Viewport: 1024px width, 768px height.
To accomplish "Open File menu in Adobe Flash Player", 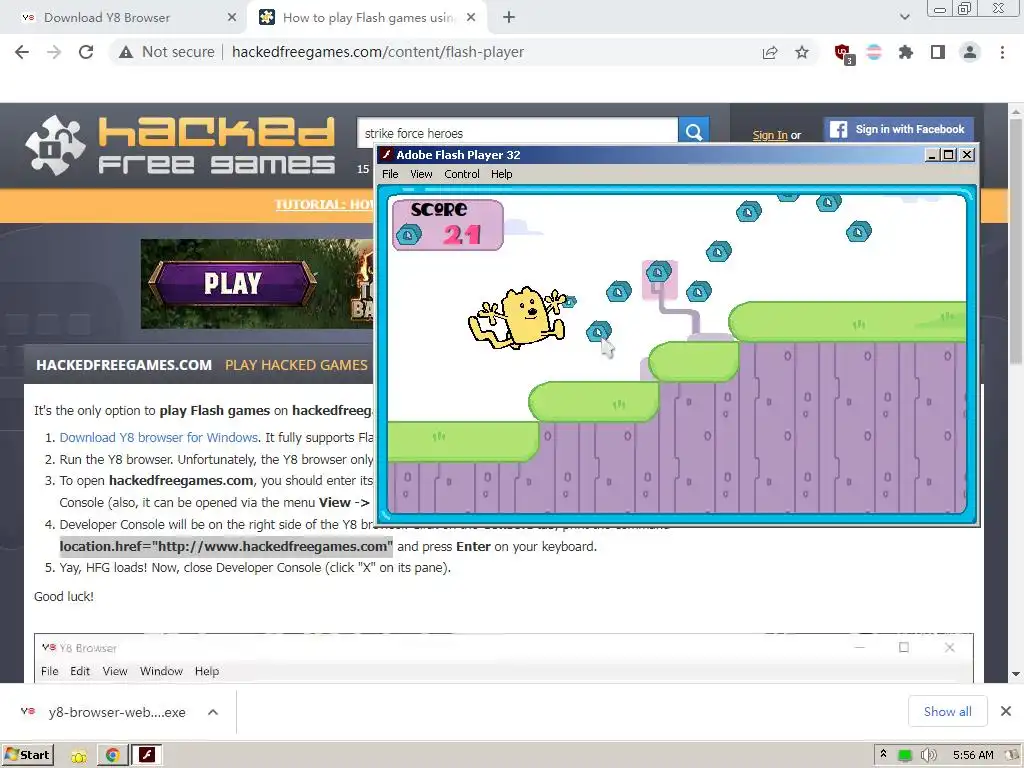I will [390, 174].
